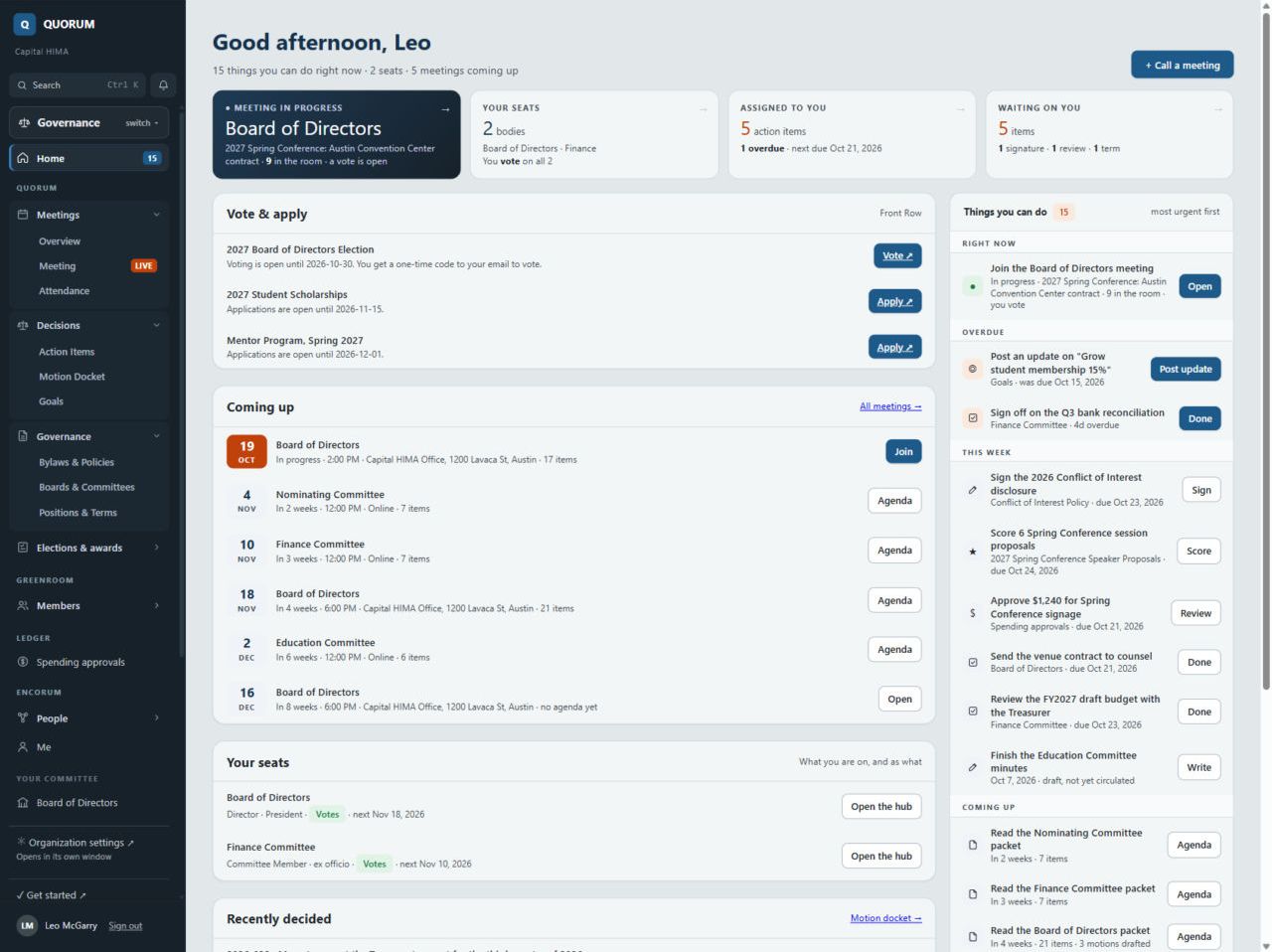This screenshot has height=952, width=1272.
Task: Collapse the Meetings section chevron
Action: click(156, 215)
